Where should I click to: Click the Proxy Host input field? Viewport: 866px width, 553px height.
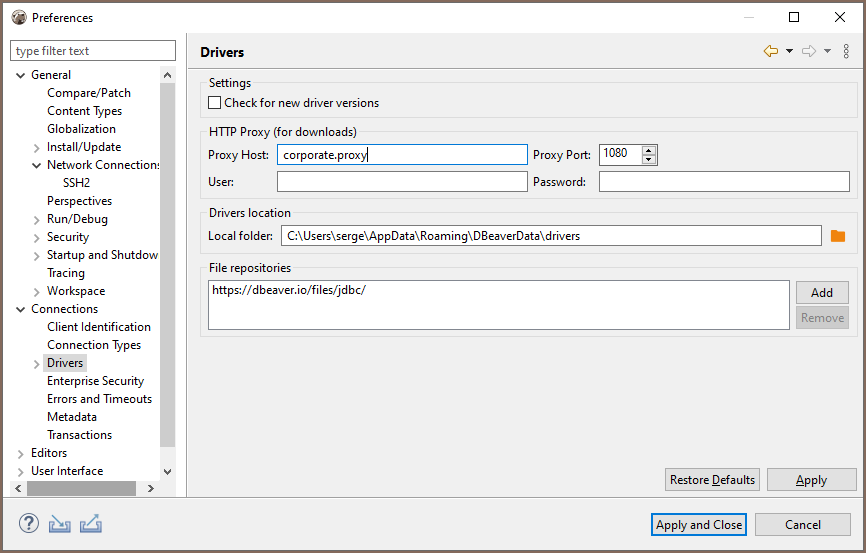tap(402, 154)
